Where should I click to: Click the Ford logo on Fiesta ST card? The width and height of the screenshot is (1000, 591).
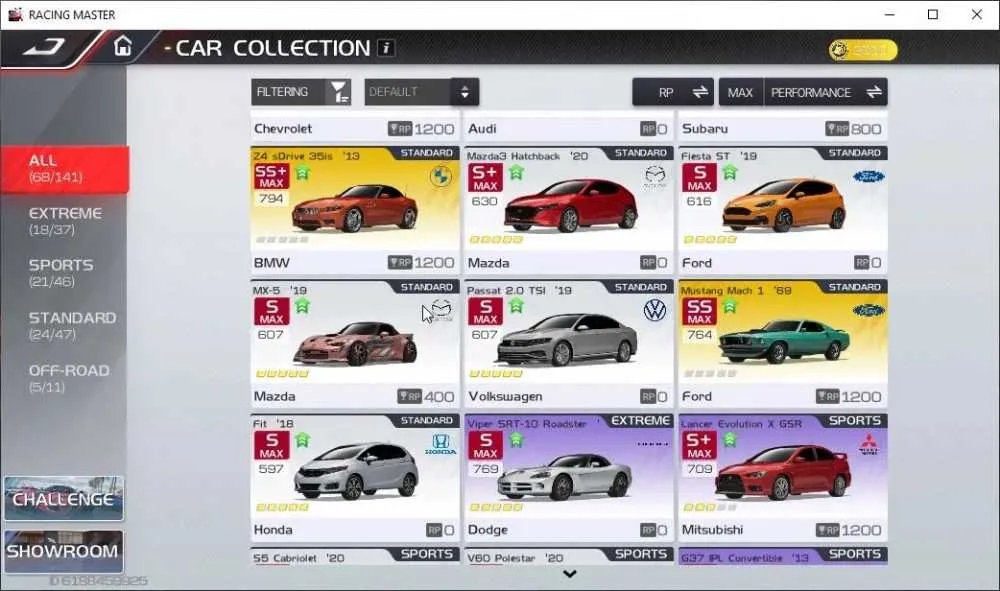[869, 176]
